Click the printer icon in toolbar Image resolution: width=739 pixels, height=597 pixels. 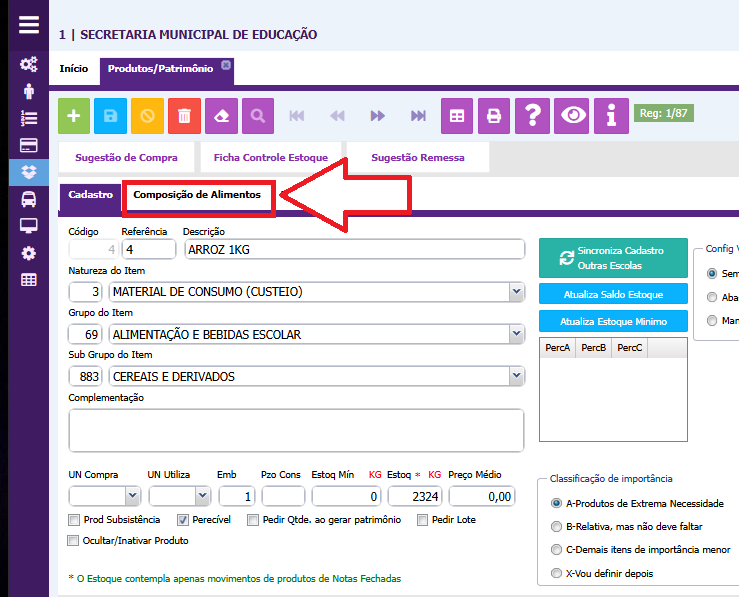pos(493,116)
